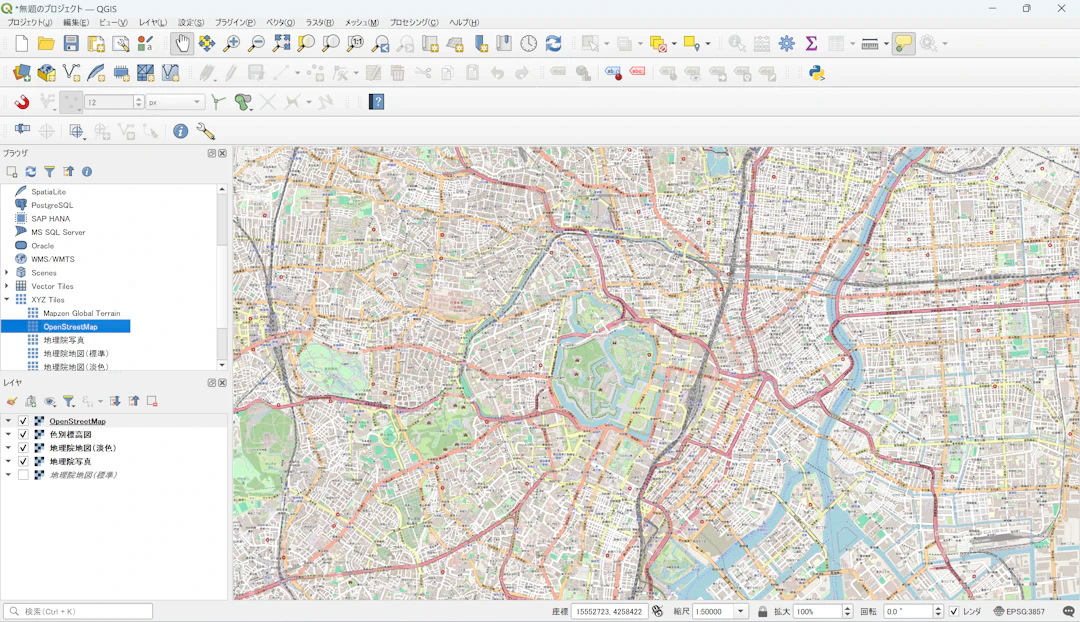Toggle the Render checkbox in status bar
The height and width of the screenshot is (622, 1080).
[x=954, y=611]
